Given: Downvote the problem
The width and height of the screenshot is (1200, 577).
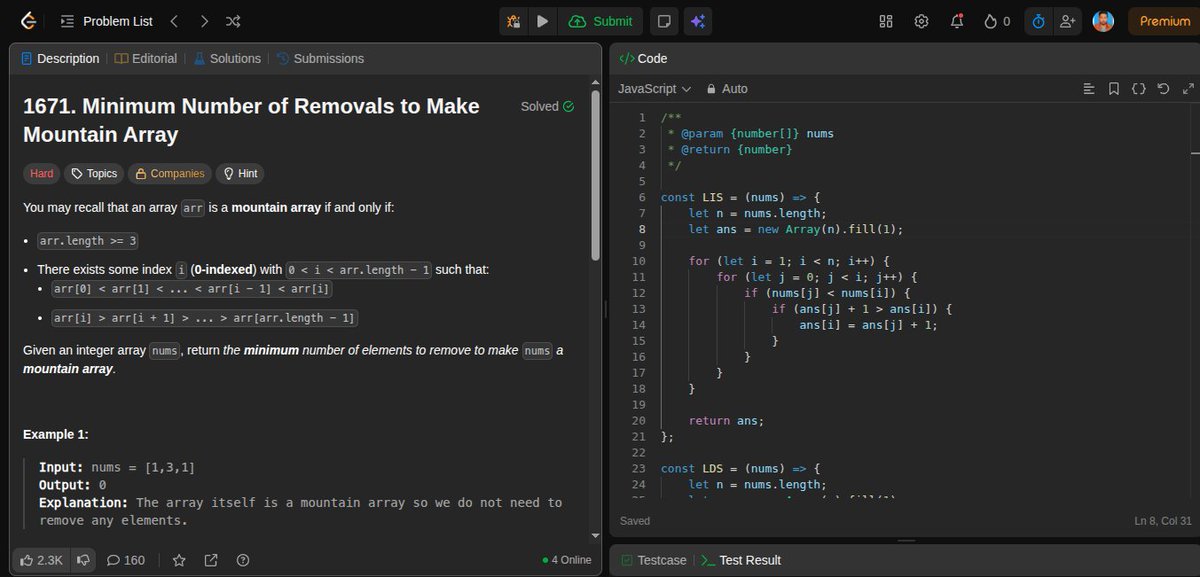Looking at the screenshot, I should click(x=85, y=560).
